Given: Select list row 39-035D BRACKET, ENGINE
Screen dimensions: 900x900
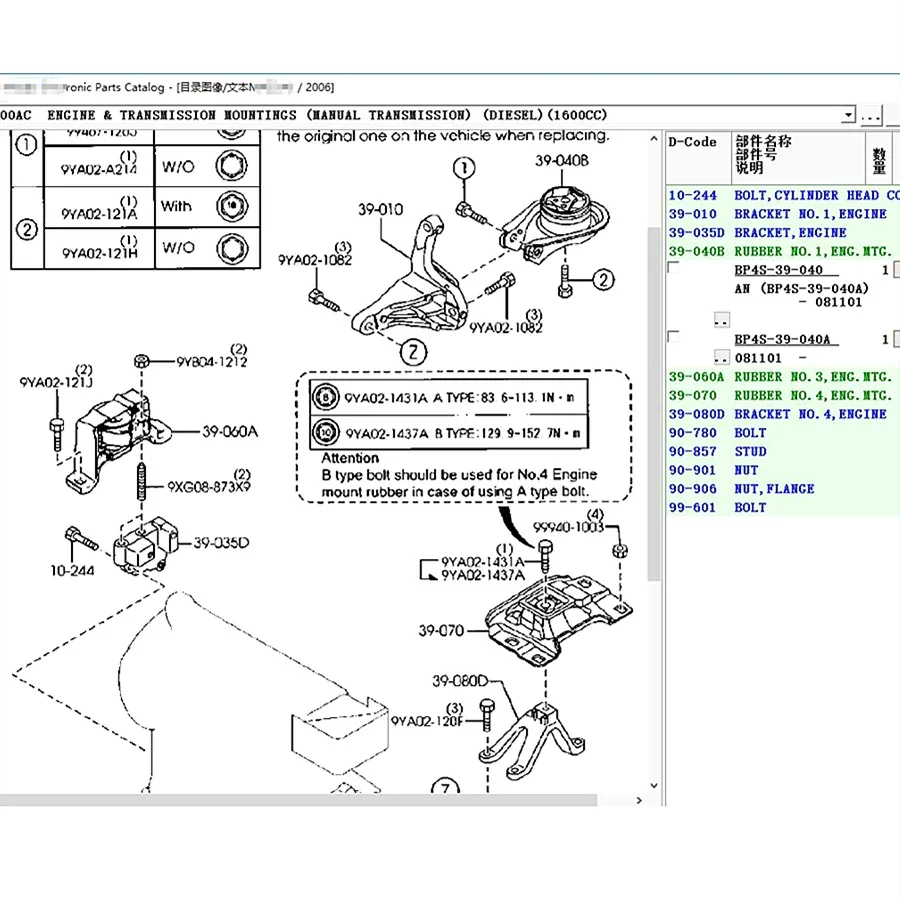Looking at the screenshot, I should [783, 232].
